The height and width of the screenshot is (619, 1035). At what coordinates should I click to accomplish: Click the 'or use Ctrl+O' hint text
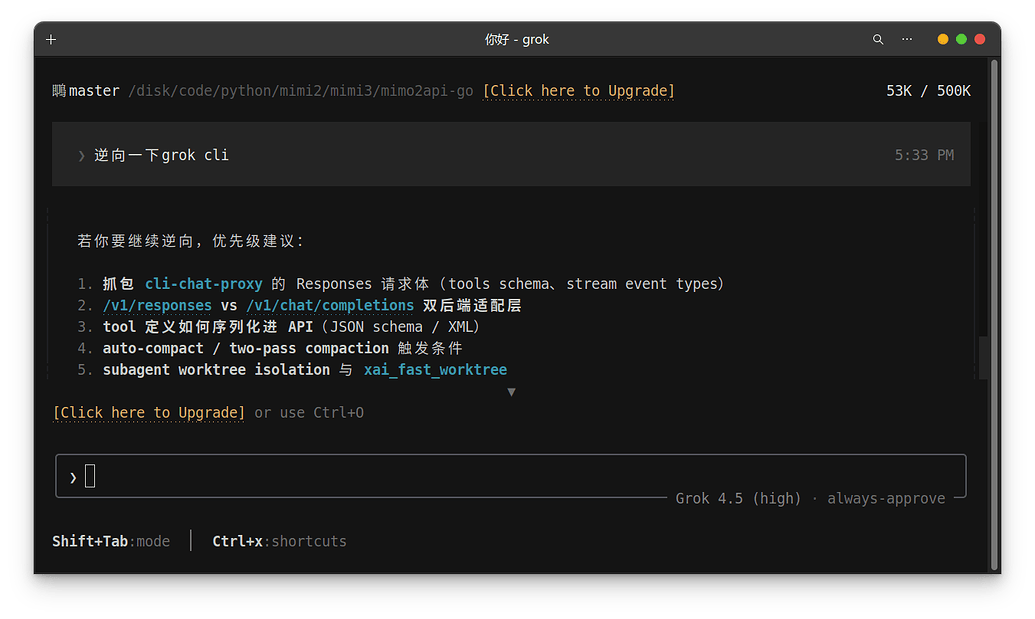coord(309,413)
